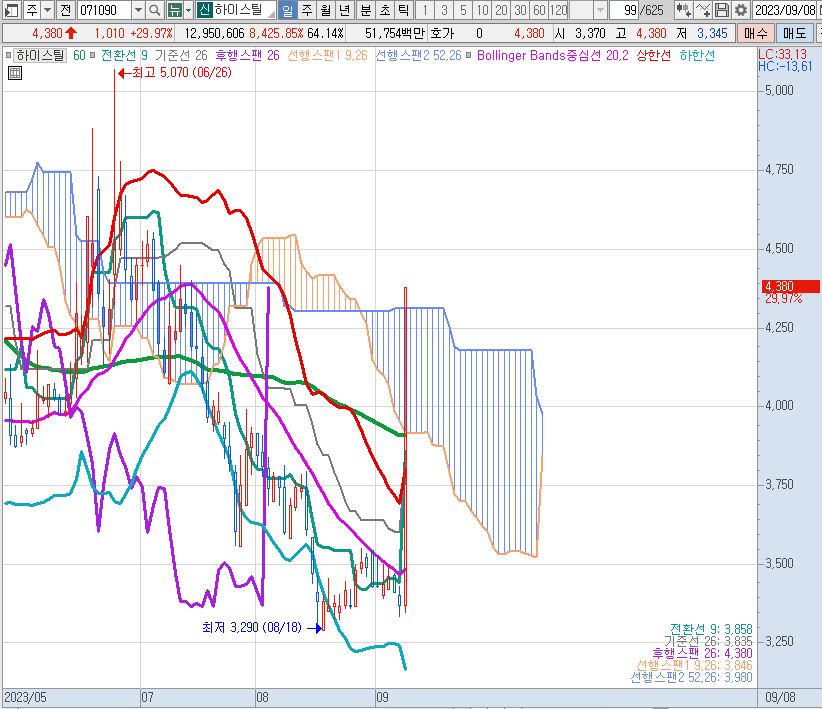Click the green 뉴 news icon
Viewport: 822px width, 709px height.
[174, 9]
